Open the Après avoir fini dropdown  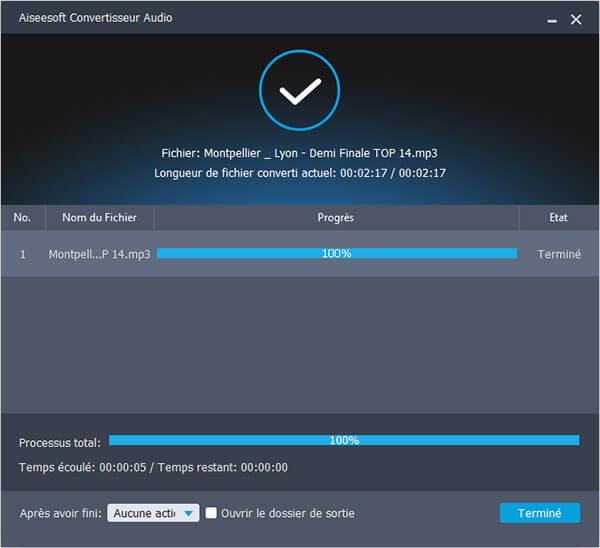[153, 513]
